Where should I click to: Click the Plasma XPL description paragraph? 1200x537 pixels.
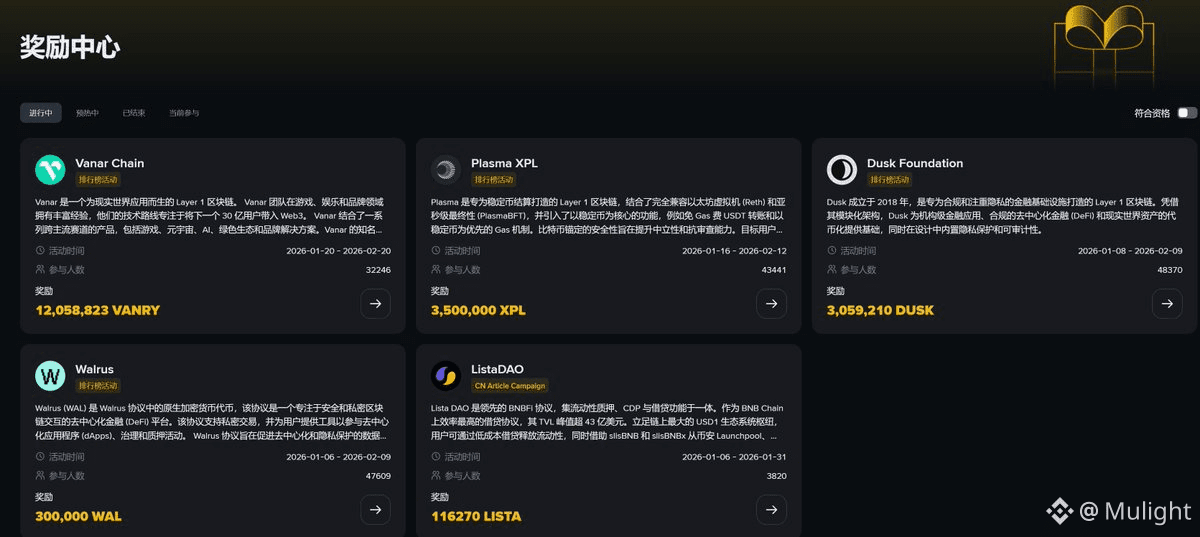(608, 215)
